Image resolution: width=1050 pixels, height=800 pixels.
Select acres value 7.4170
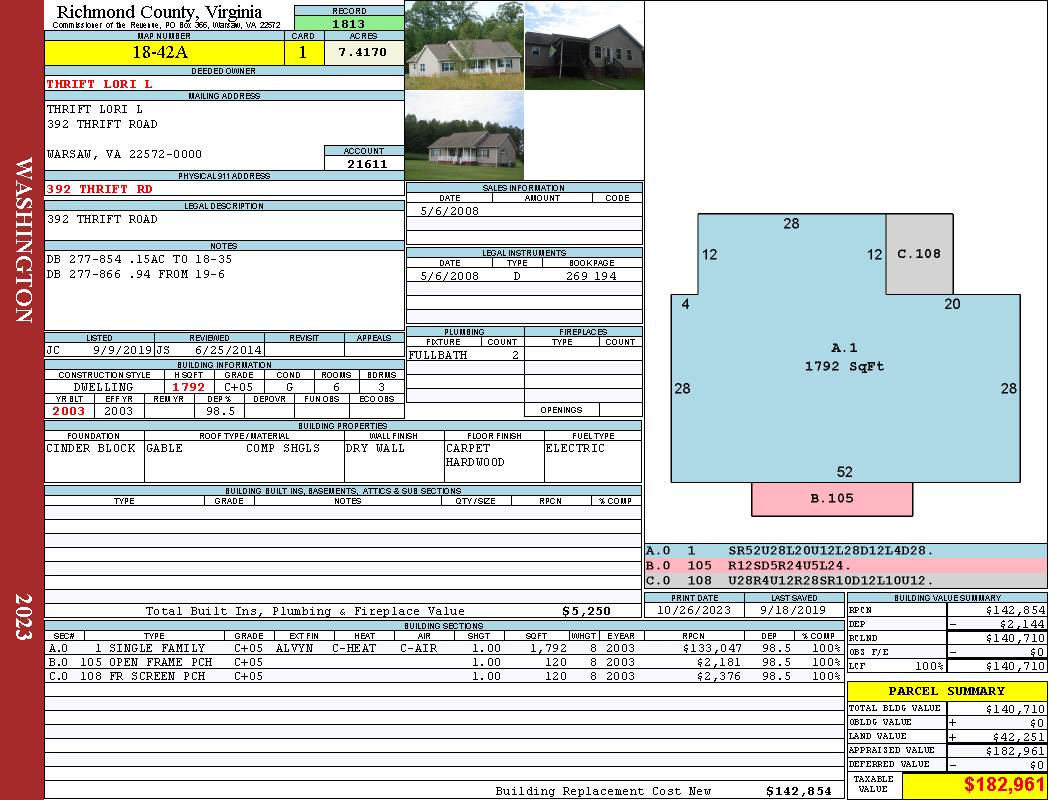click(364, 53)
